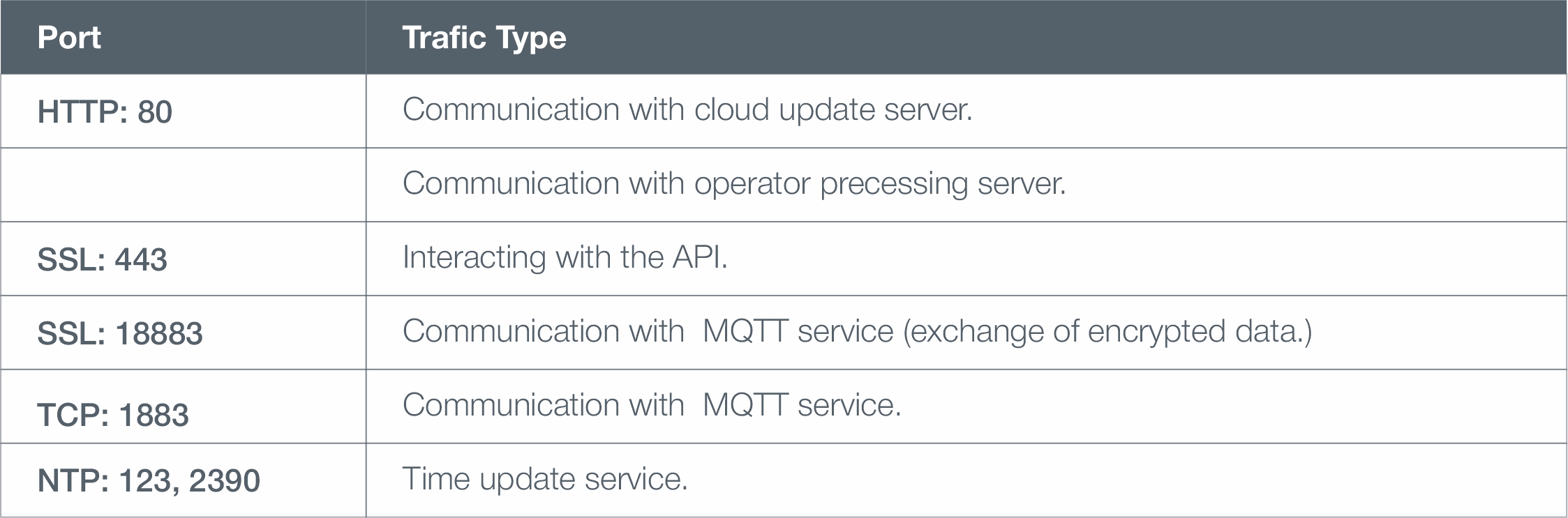Click the Port column header
Screen dimensions: 1568x518
tap(69, 38)
